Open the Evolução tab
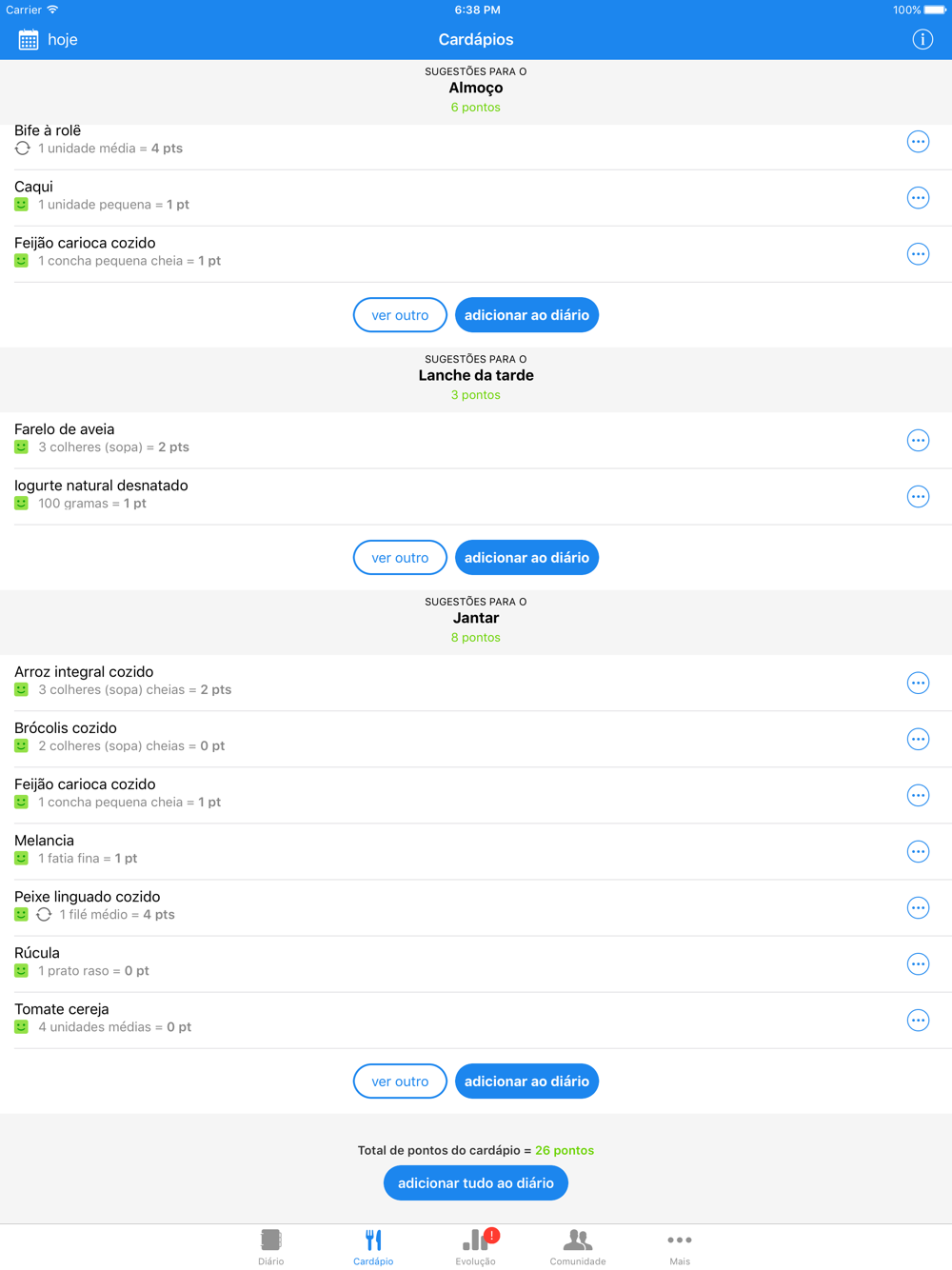Screen dimensions: 952x1270 [x=475, y=1247]
